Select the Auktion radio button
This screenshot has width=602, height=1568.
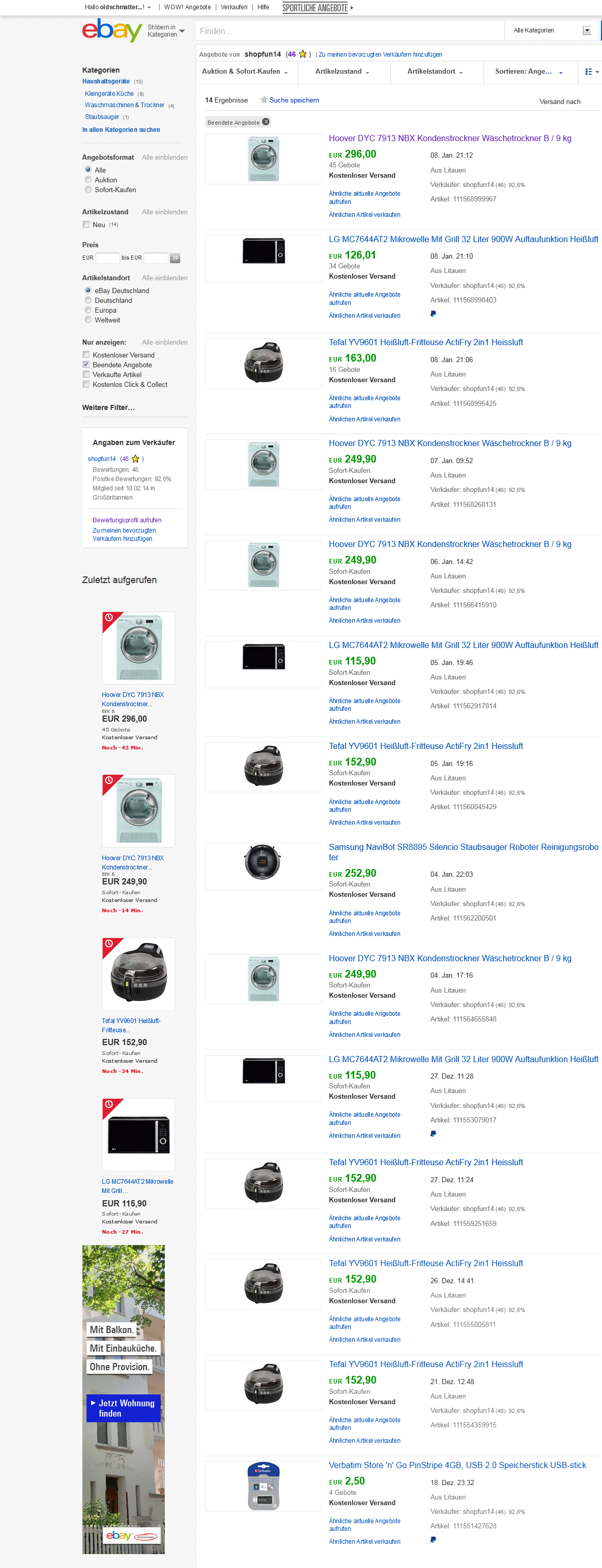[x=88, y=180]
